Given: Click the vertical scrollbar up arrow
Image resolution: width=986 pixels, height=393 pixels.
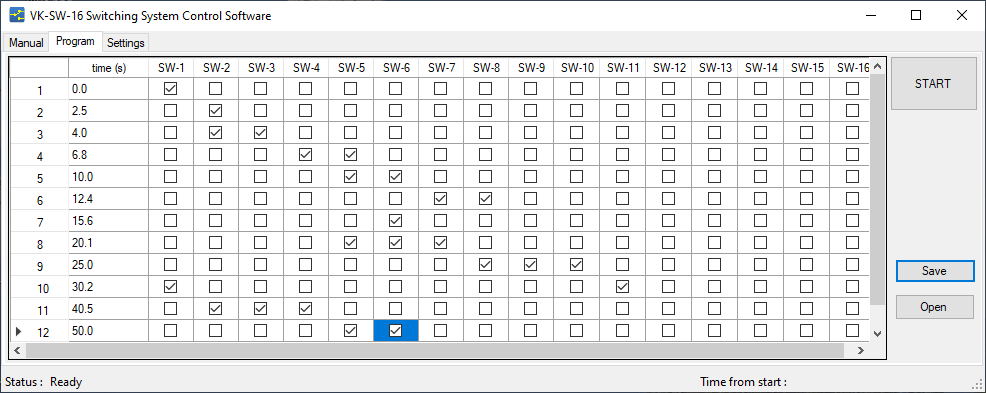Looking at the screenshot, I should (878, 65).
